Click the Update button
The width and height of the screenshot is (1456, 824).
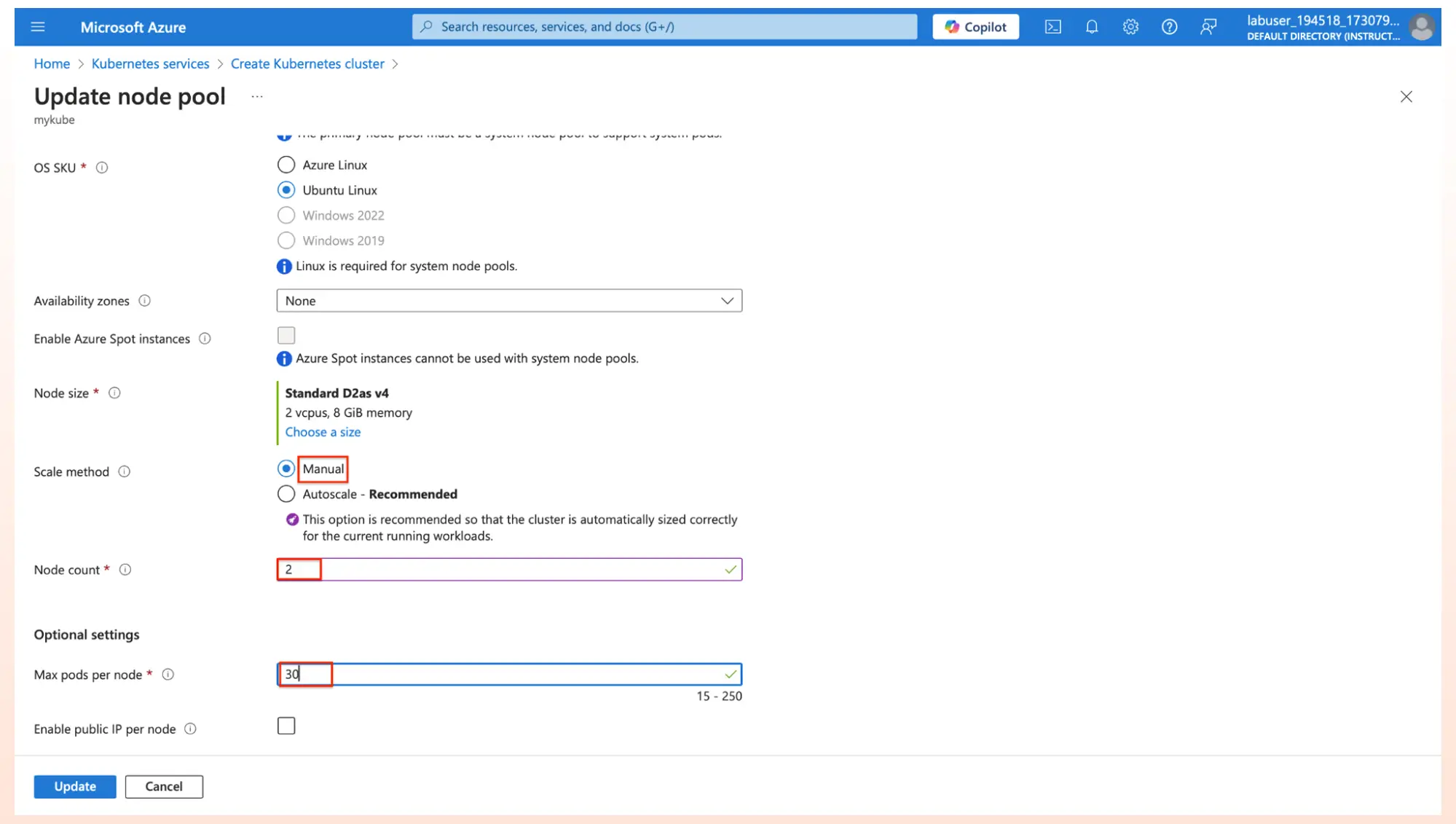tap(75, 787)
